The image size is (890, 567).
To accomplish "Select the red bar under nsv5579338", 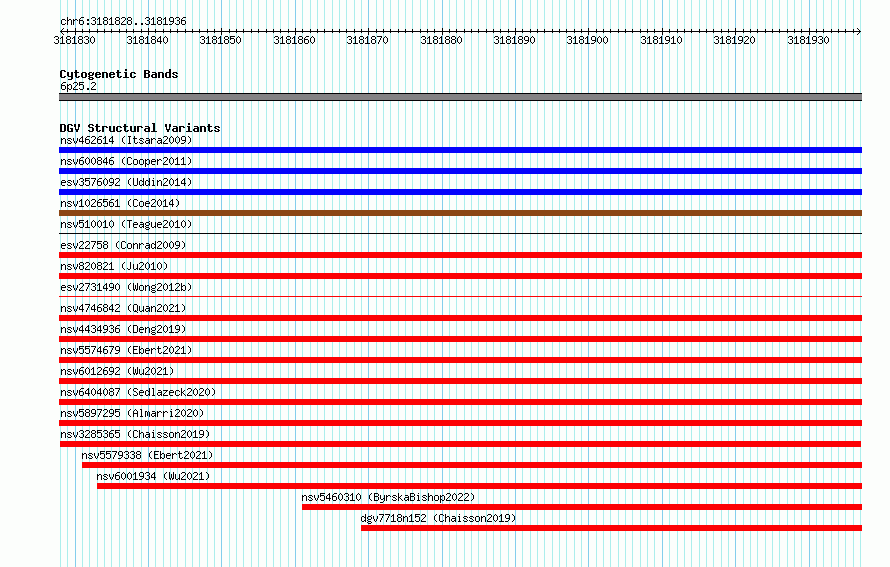I will pos(472,465).
